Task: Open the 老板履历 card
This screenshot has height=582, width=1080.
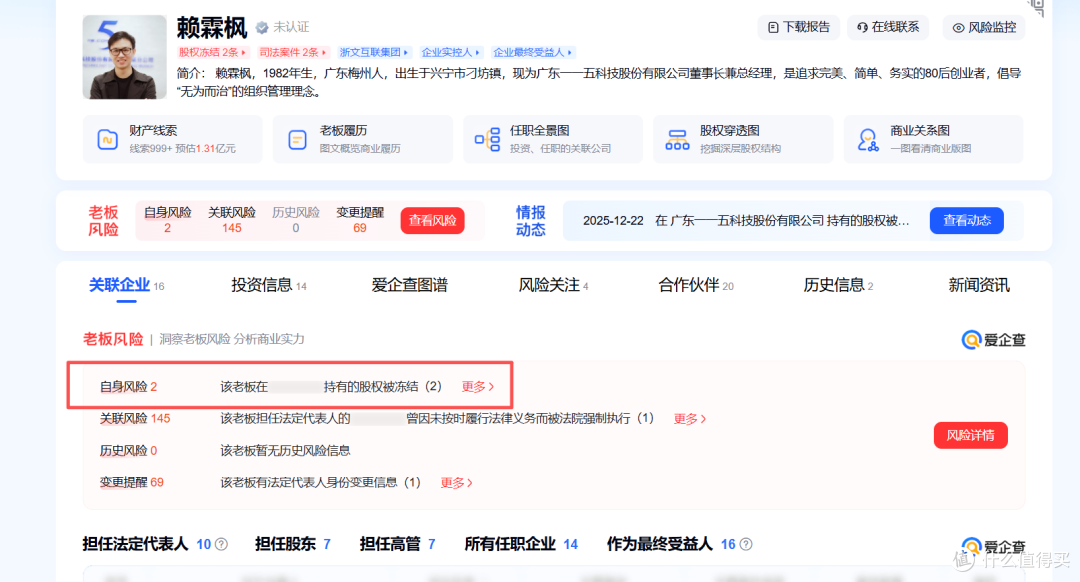Action: pos(363,140)
